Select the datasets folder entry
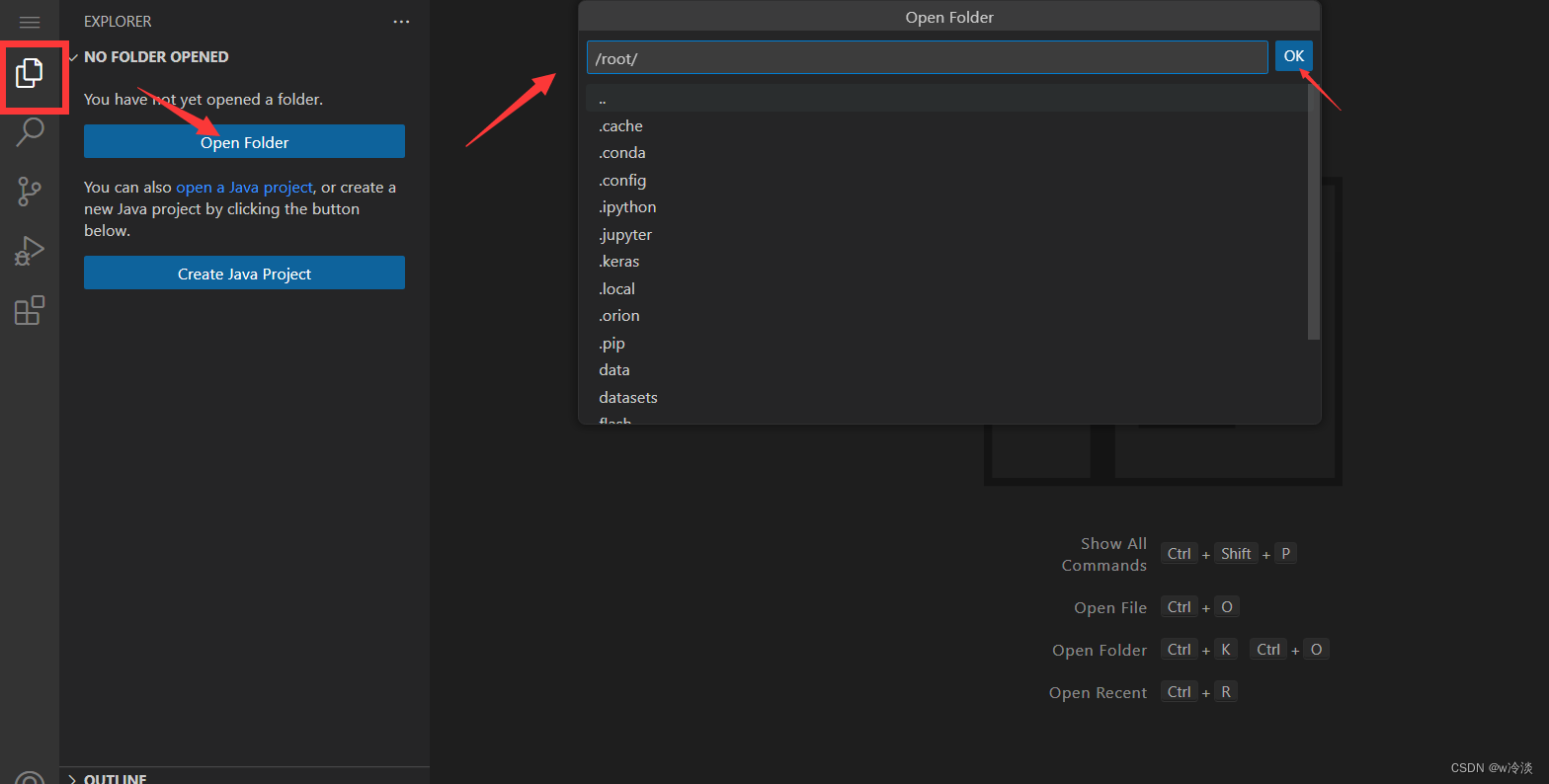 (946, 397)
